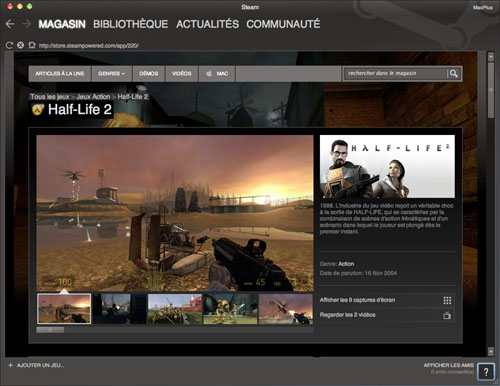The width and height of the screenshot is (500, 386).
Task: Click the thumbnail strip horizontal scrollbar
Action: (x=175, y=330)
